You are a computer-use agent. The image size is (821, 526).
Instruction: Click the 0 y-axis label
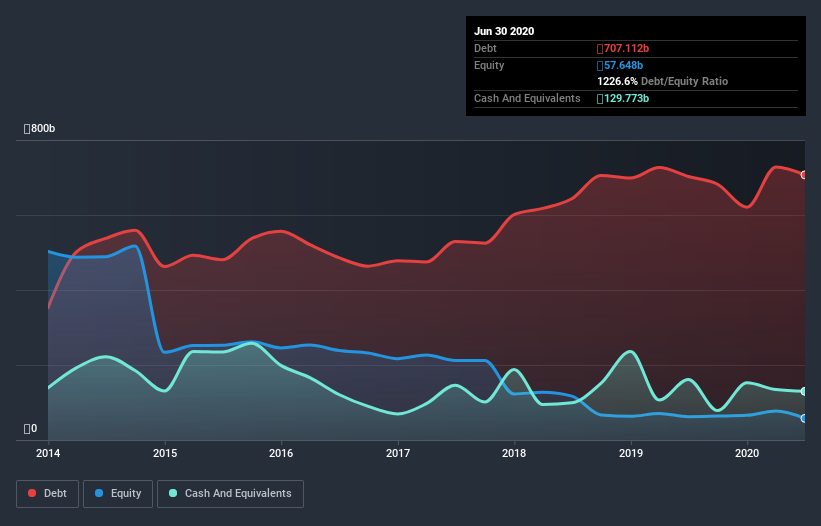click(30, 429)
